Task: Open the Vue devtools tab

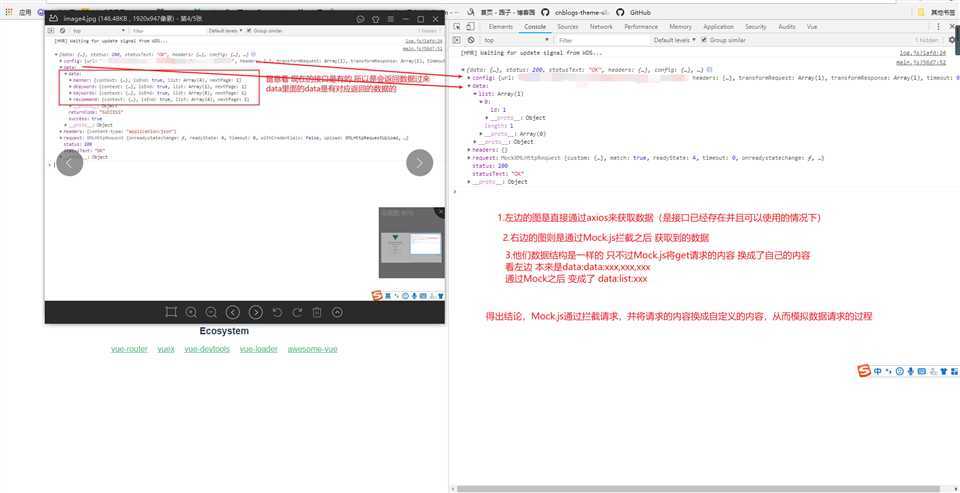Action: (x=812, y=27)
